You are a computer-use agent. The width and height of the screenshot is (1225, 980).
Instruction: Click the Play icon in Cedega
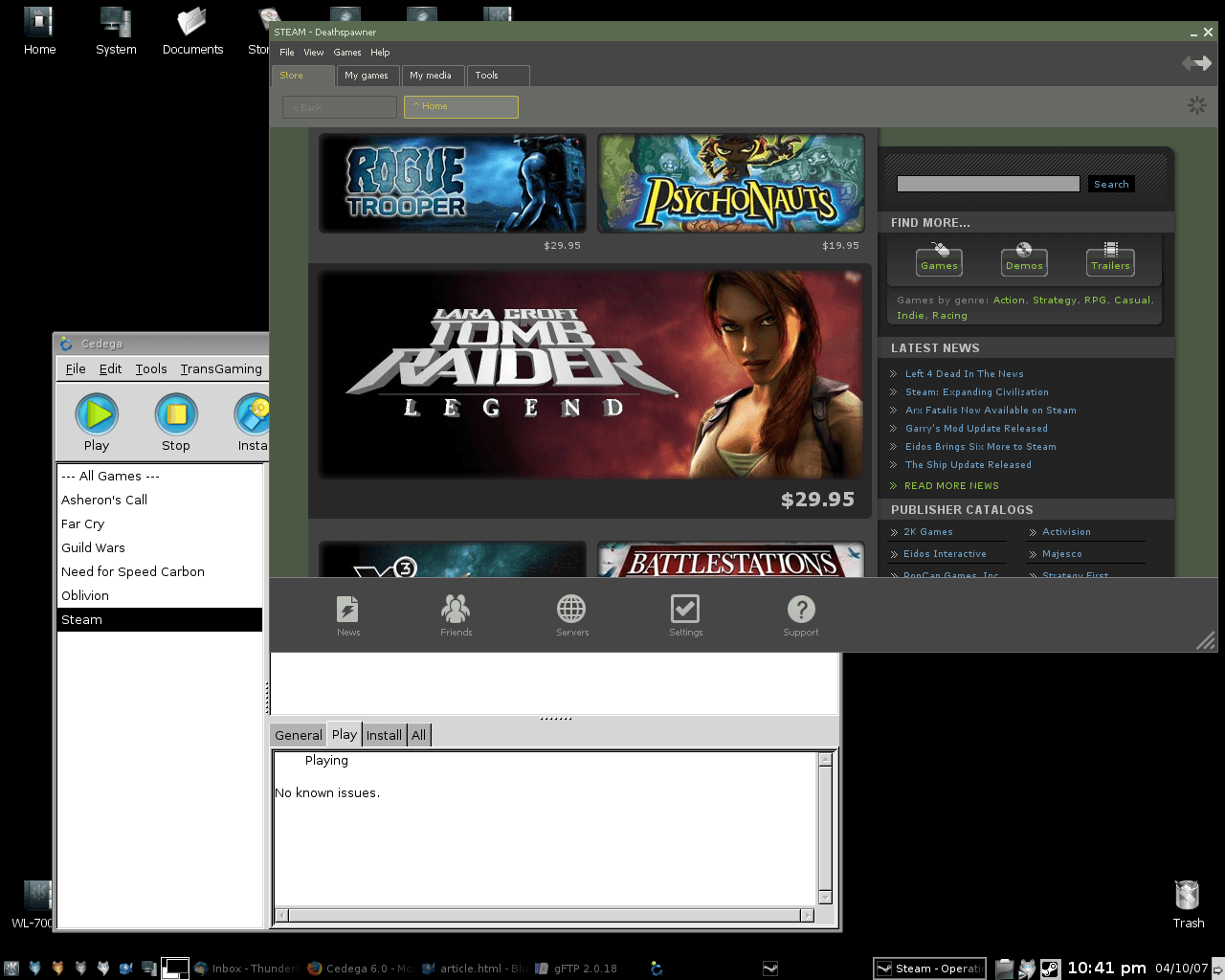97,414
